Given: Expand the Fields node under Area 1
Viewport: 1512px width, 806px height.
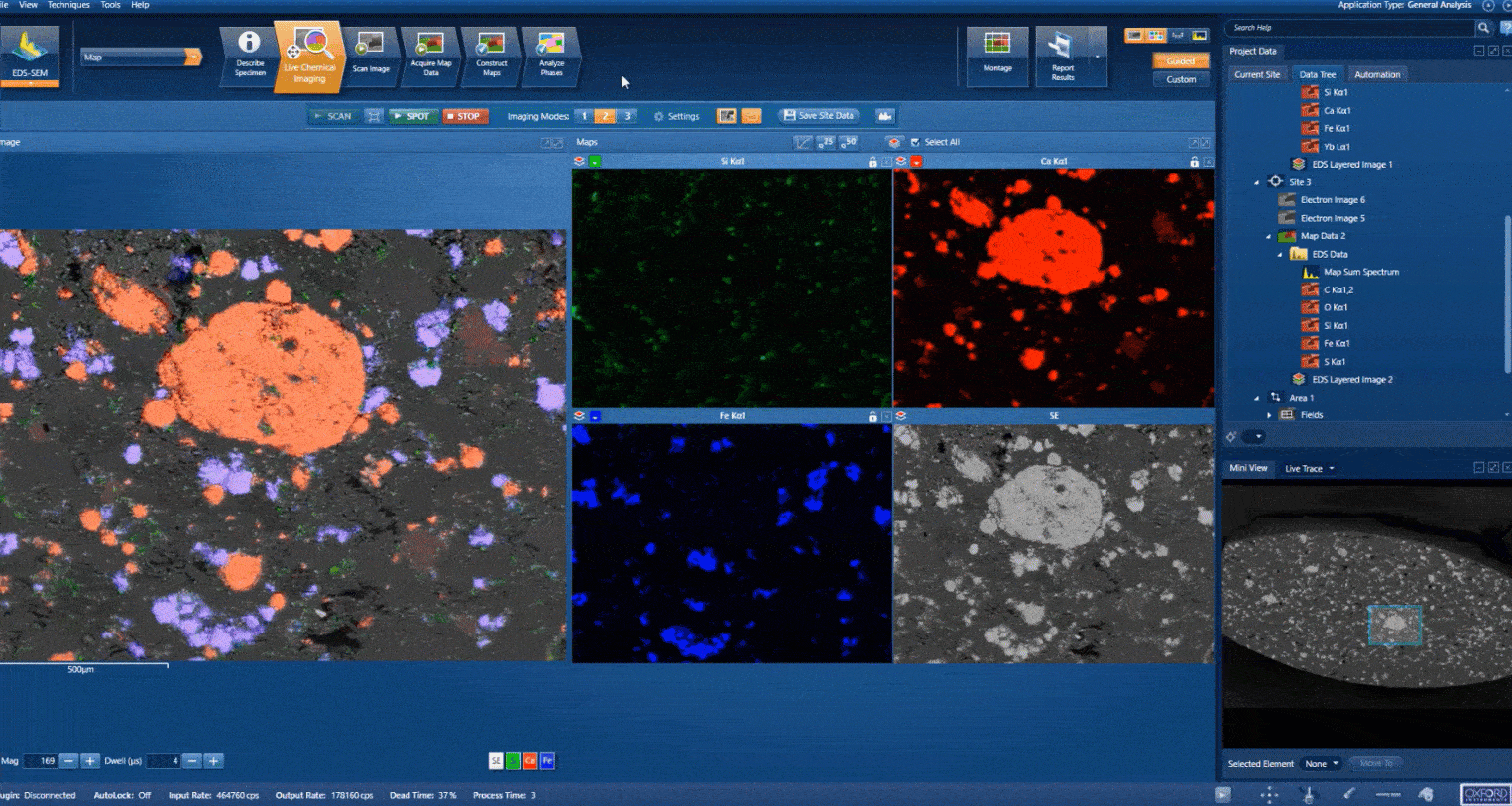Looking at the screenshot, I should tap(1269, 415).
